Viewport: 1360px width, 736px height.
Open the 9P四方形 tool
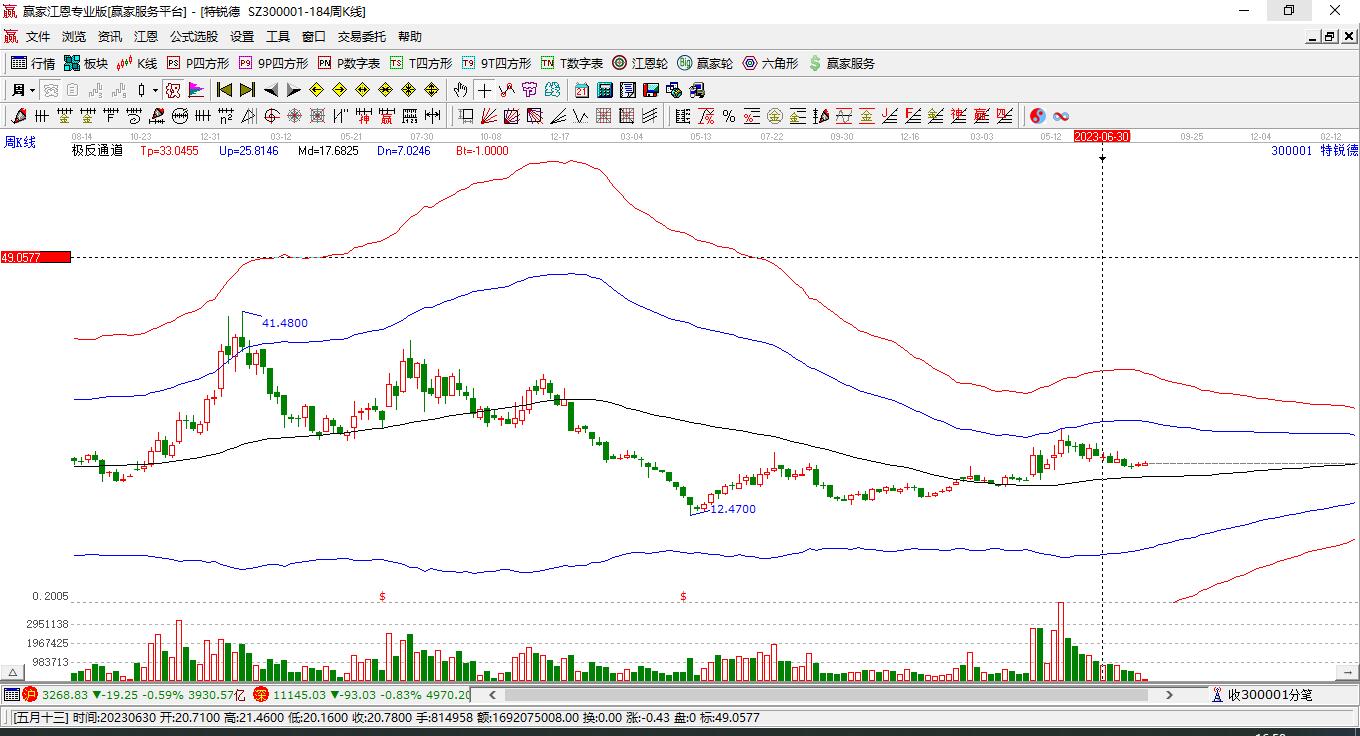pyautogui.click(x=273, y=63)
